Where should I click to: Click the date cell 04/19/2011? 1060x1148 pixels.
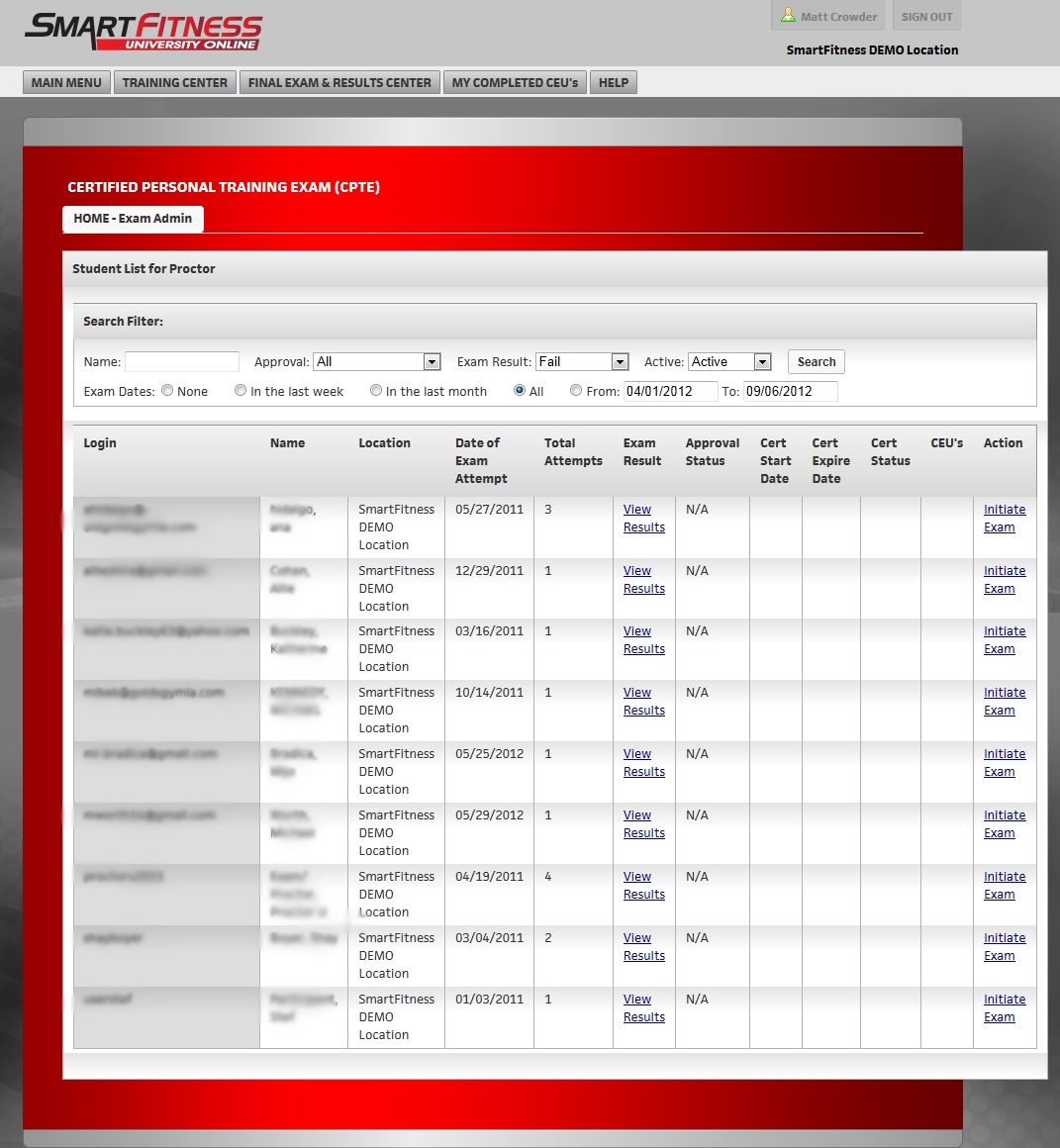[x=489, y=877]
